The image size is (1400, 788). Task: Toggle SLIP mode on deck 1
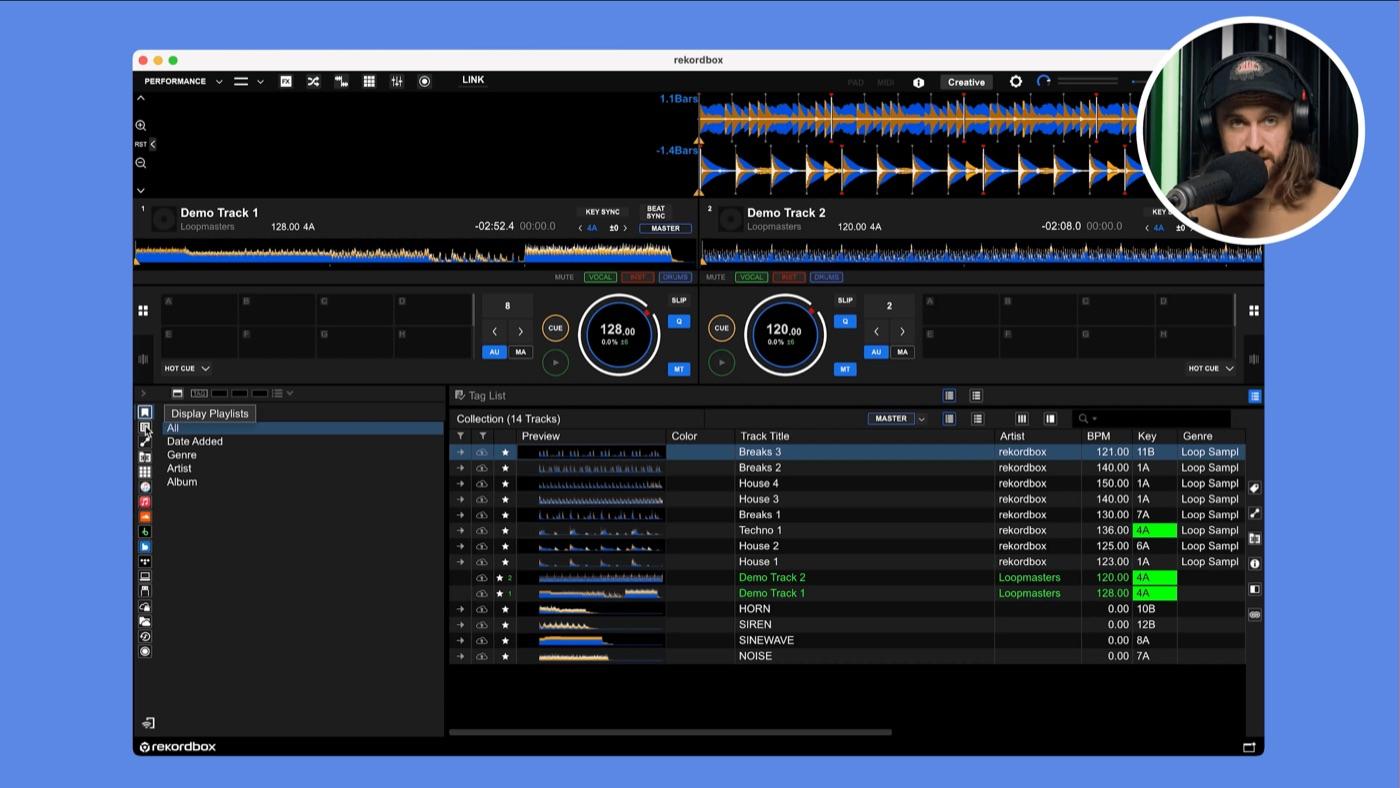679,300
